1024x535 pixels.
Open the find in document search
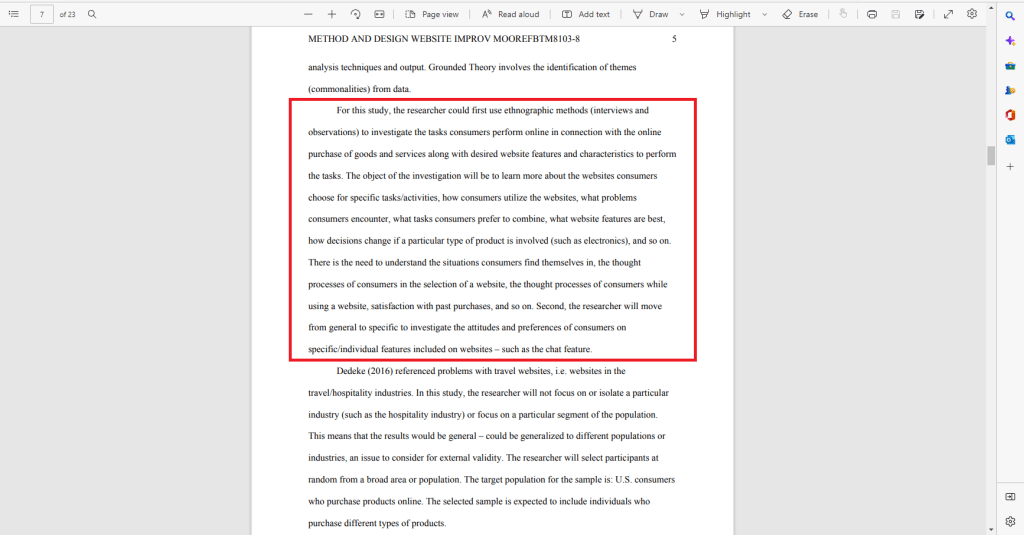92,14
